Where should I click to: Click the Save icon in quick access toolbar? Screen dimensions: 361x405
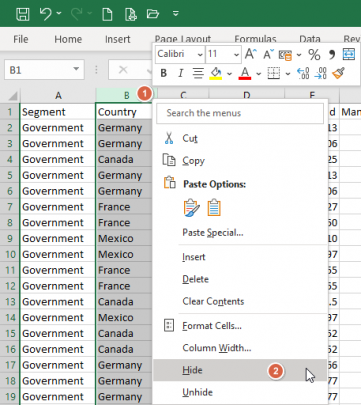point(23,14)
